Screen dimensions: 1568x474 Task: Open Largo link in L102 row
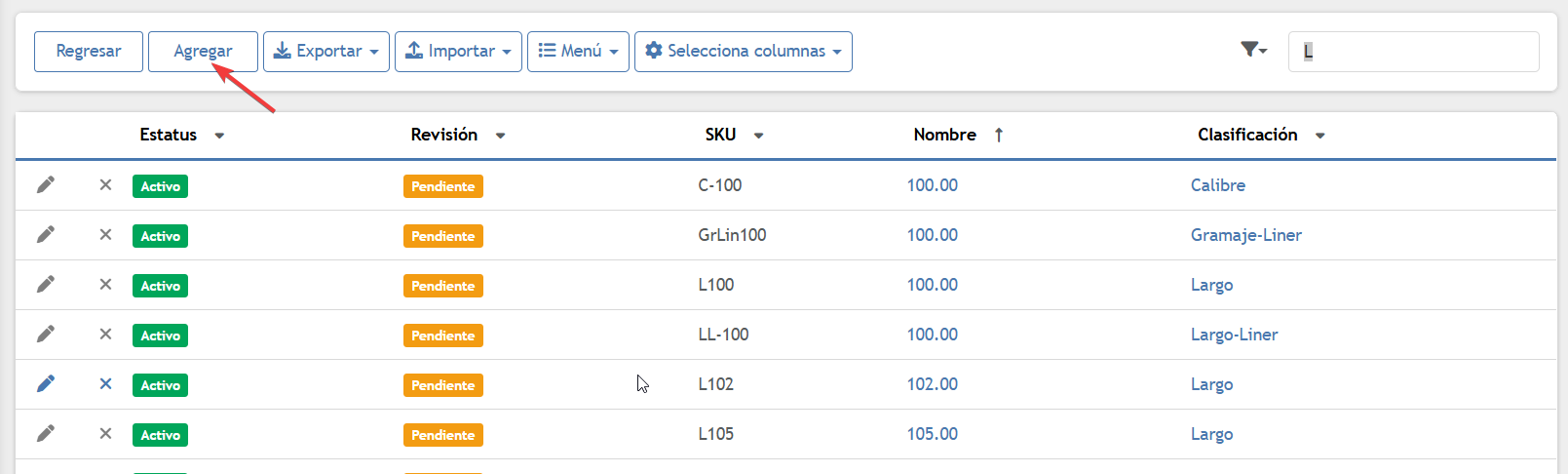tap(1212, 384)
